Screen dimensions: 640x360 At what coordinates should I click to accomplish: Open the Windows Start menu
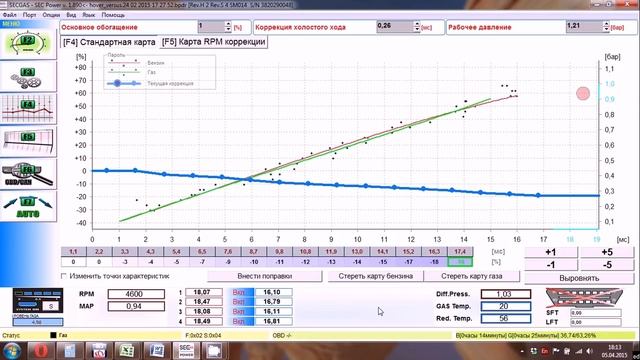click(12, 351)
